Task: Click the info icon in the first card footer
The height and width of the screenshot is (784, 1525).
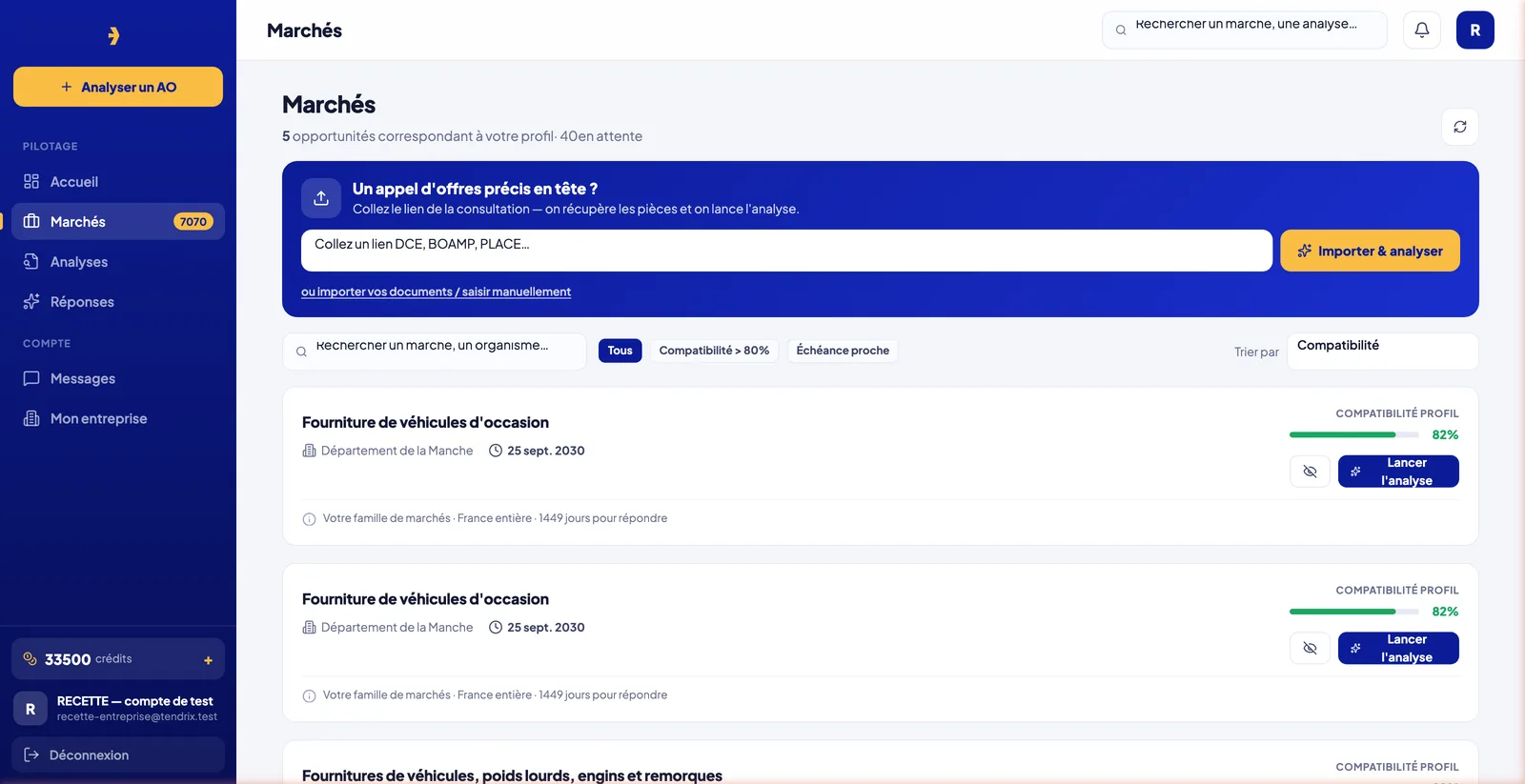Action: pos(309,519)
